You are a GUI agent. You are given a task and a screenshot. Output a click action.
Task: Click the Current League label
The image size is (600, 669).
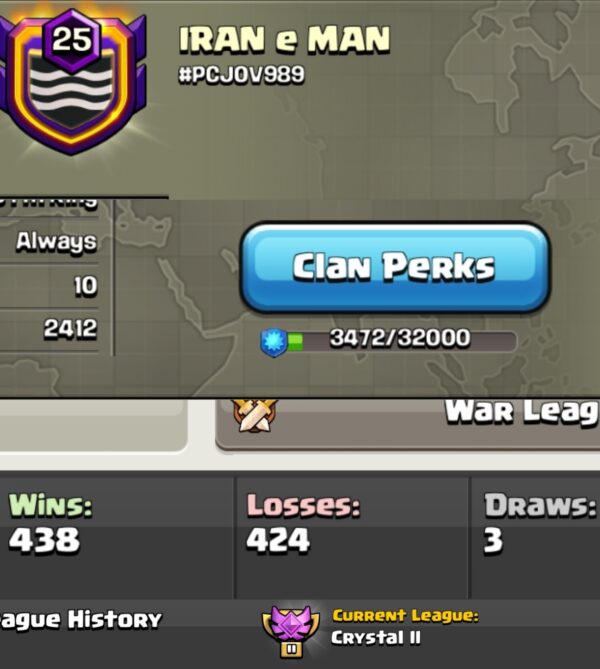[405, 616]
